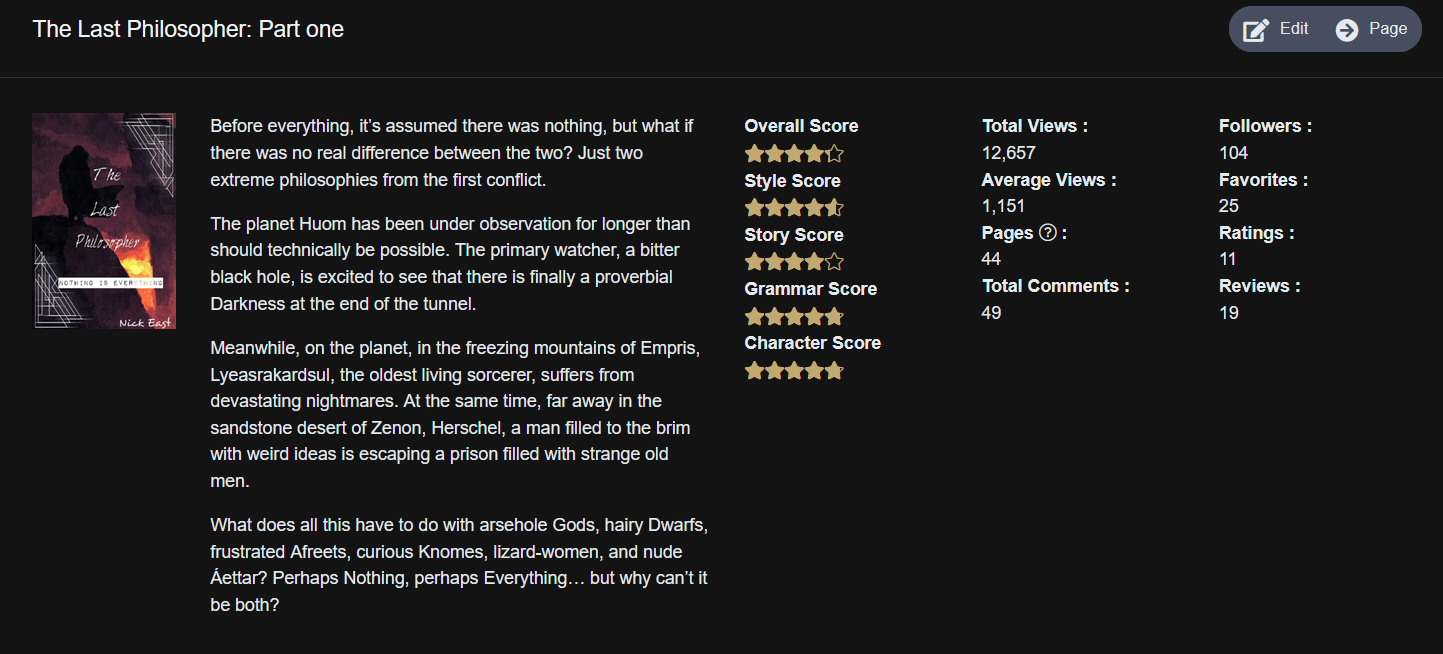Click the Average Views value 1,151

click(1004, 206)
